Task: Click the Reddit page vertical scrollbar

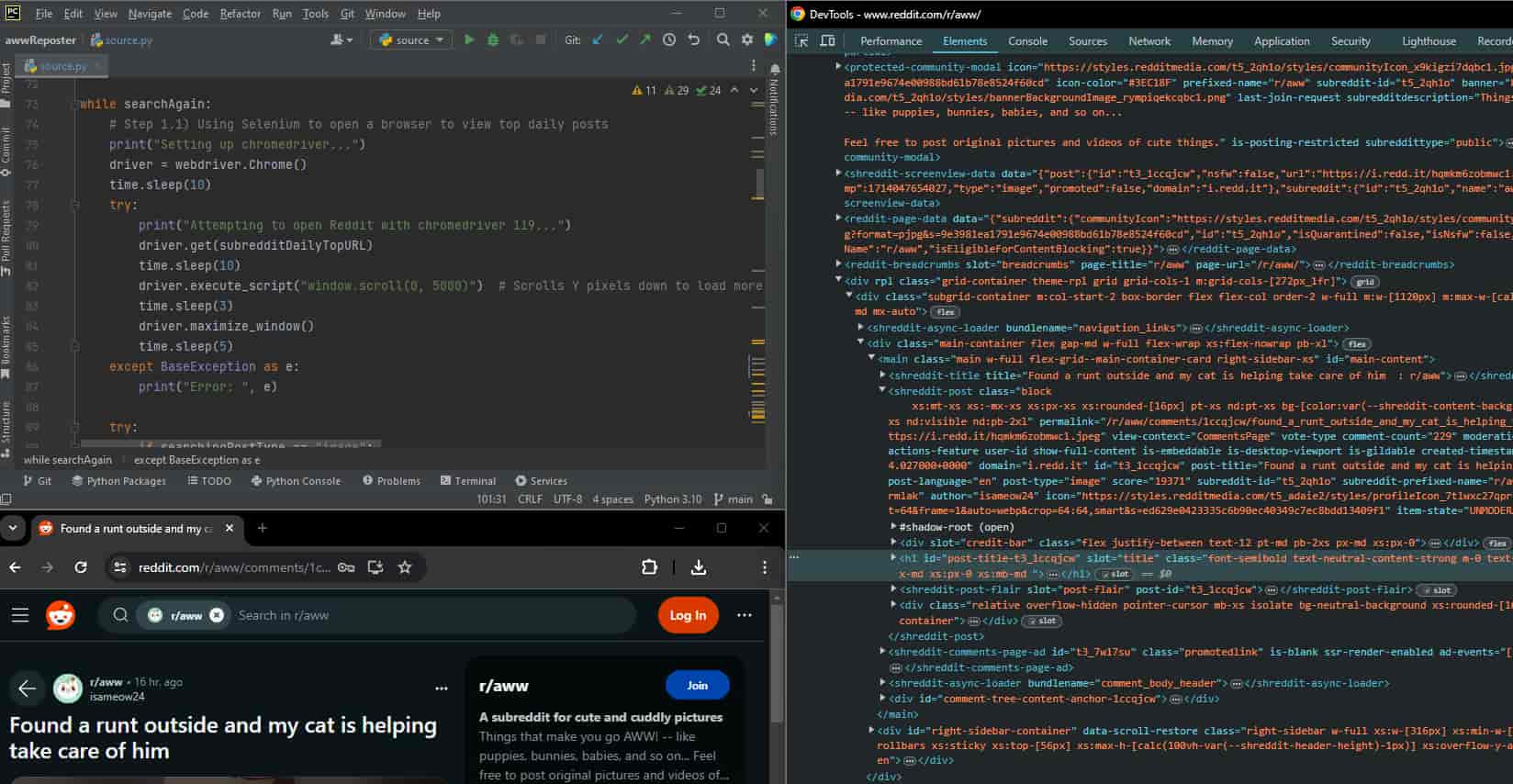Action: pyautogui.click(x=778, y=664)
